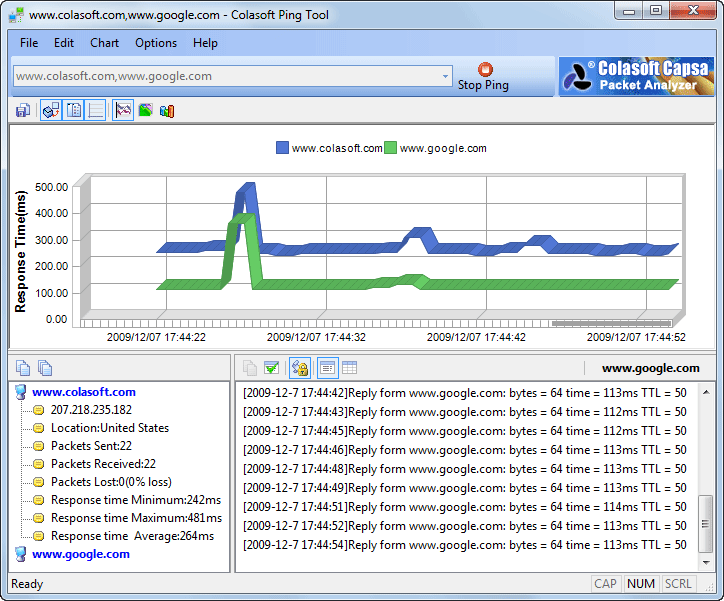Click the www.google.com host computer icon
The width and height of the screenshot is (724, 601).
tap(21, 554)
